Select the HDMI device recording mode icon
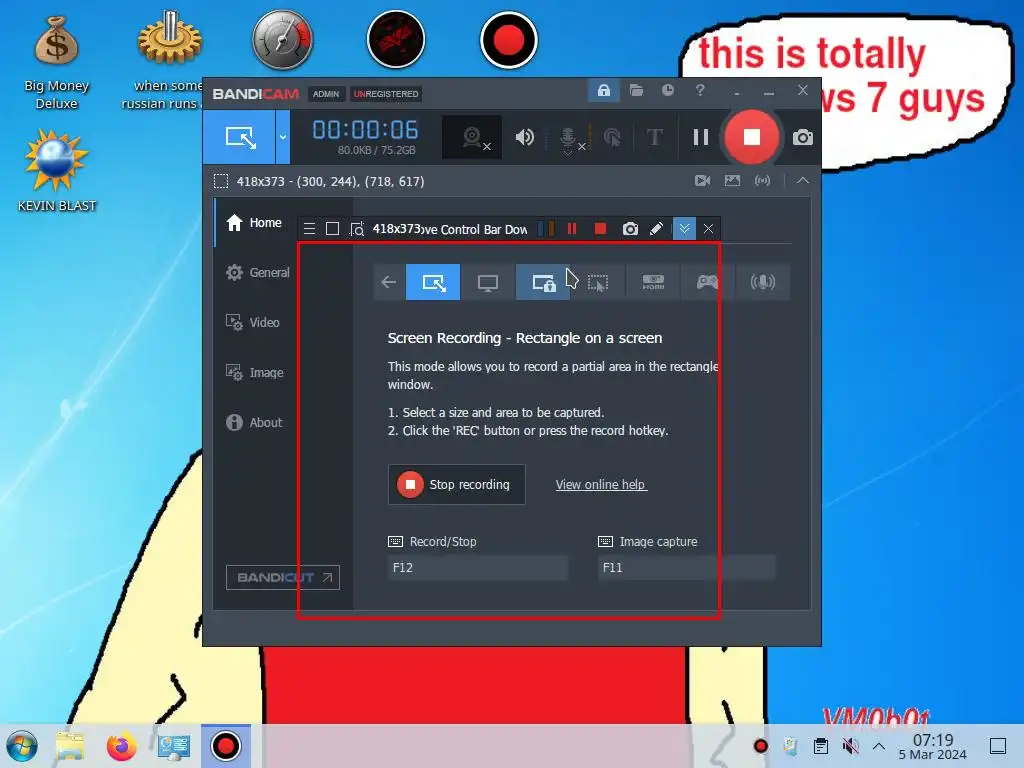This screenshot has width=1024, height=768. 652,282
